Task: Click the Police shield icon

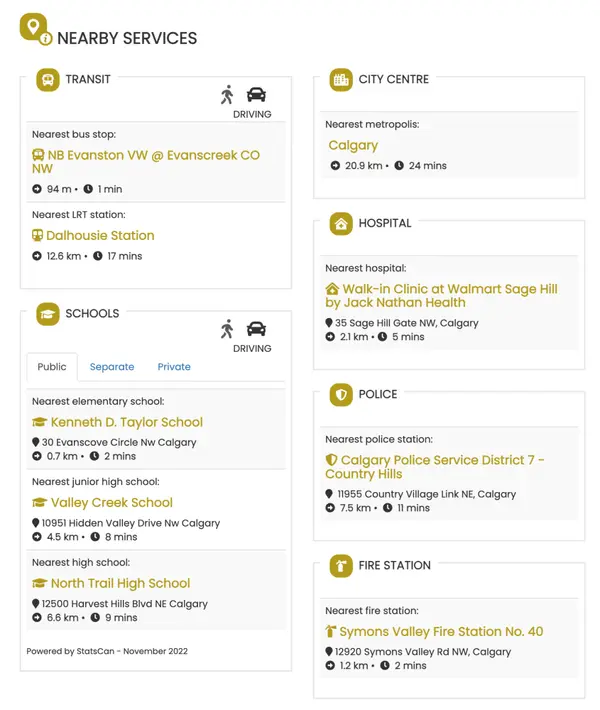Action: (342, 395)
